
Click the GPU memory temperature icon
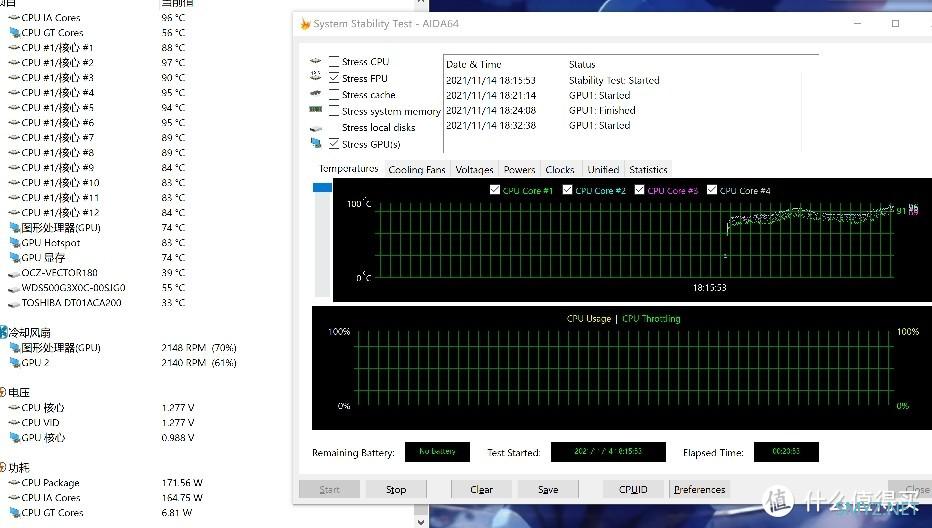(14, 257)
